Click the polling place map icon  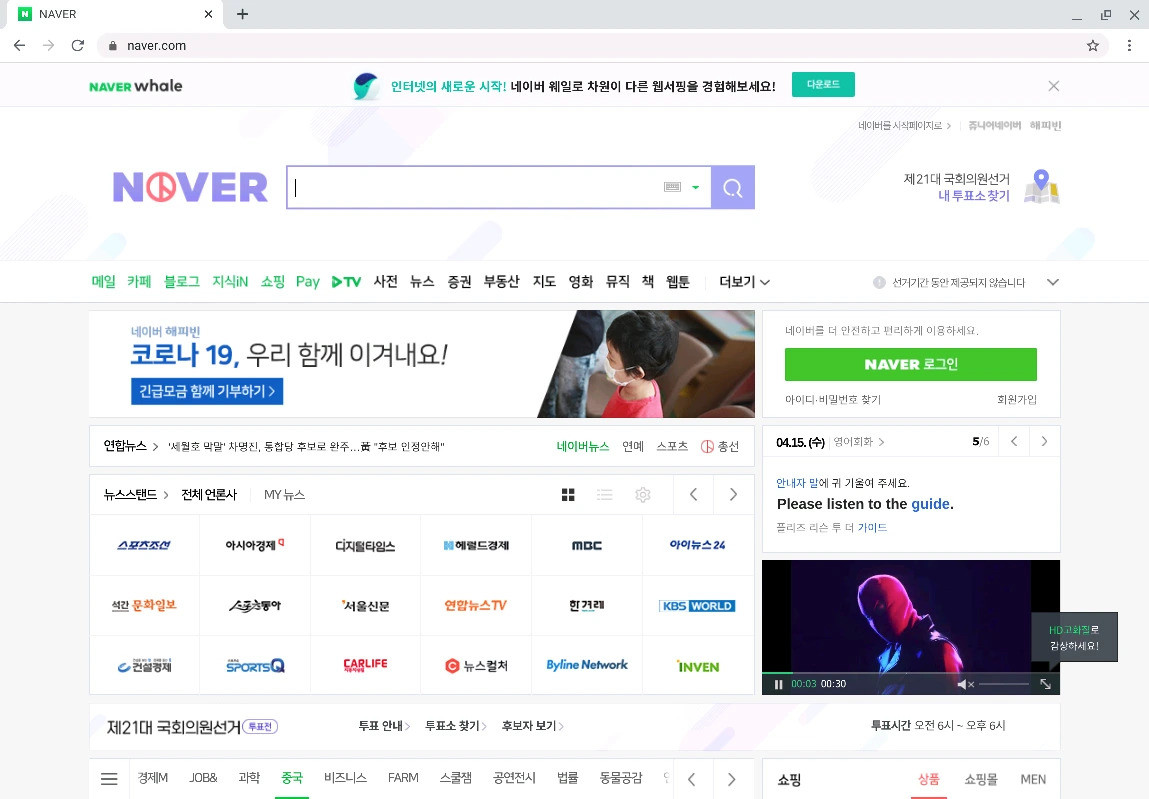1041,187
